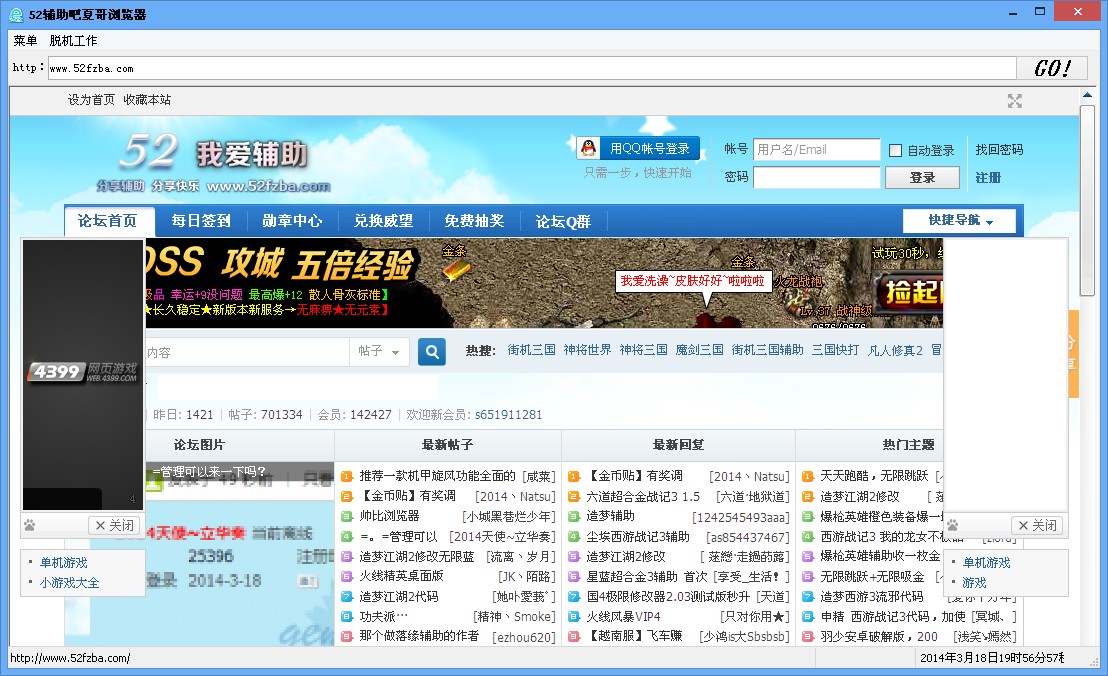
Task: Click the 收藏本站 link
Action: [x=147, y=100]
